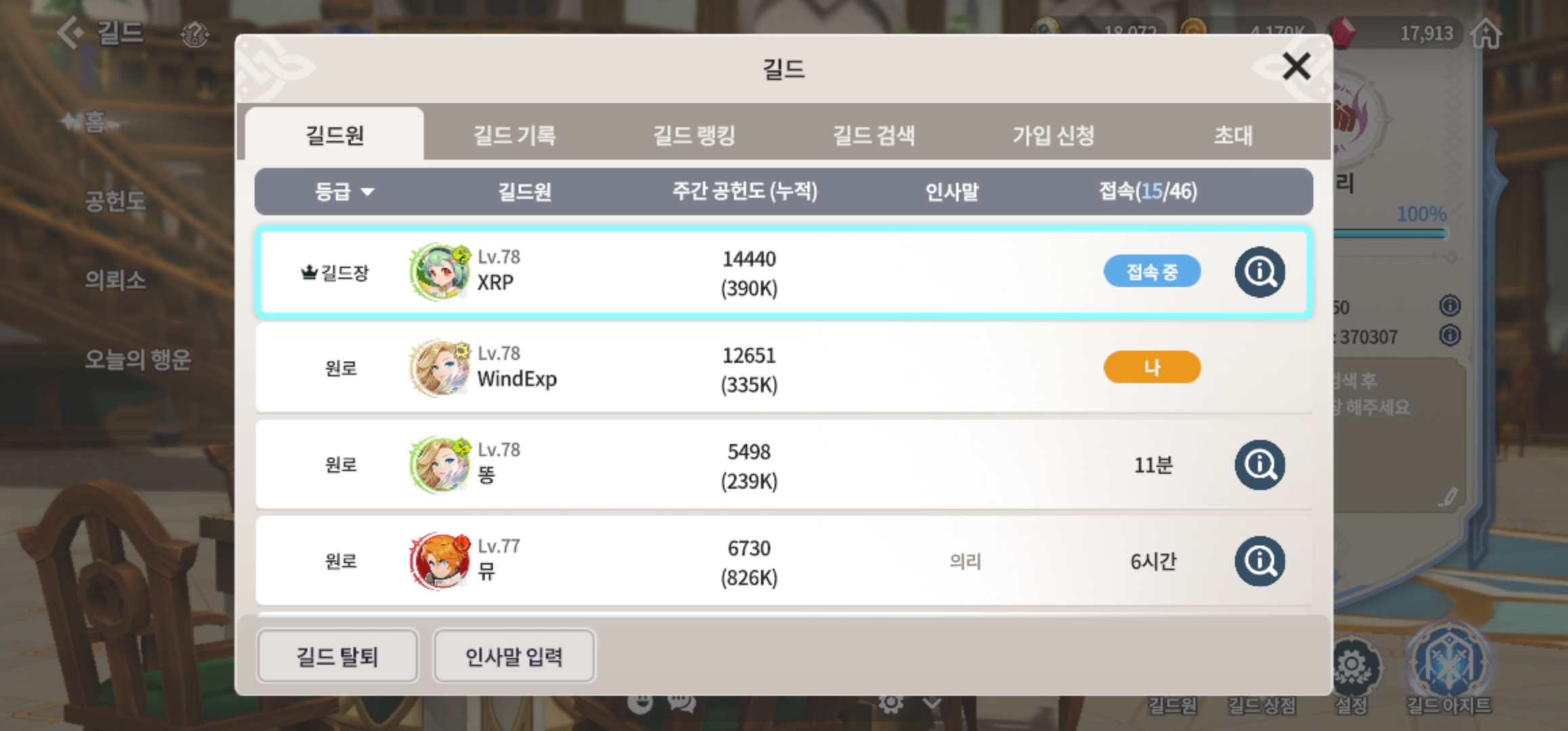This screenshot has height=731, width=1568.
Task: View XRP member details magnifier icon
Action: pos(1259,272)
